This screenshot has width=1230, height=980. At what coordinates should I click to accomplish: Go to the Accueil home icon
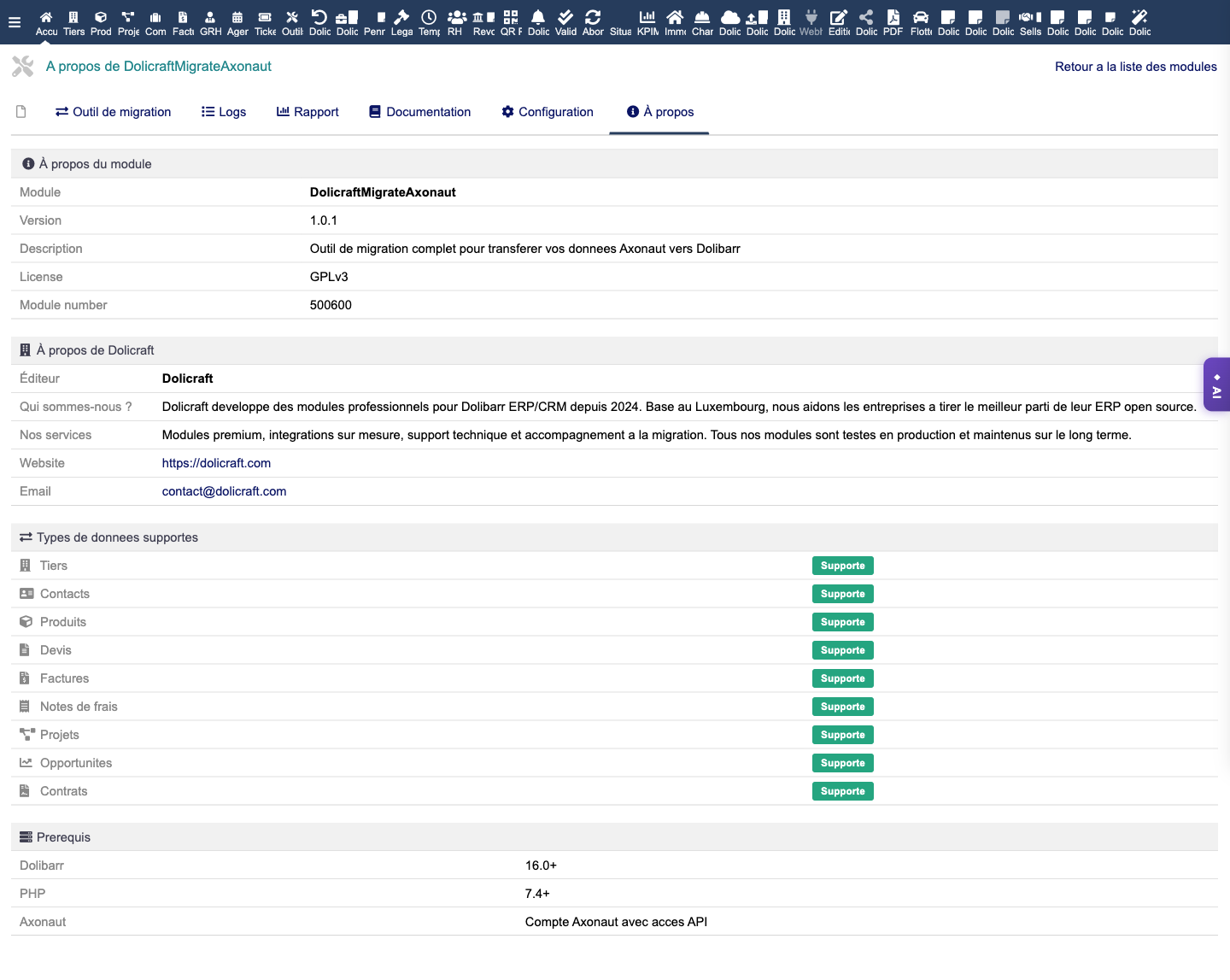(x=46, y=17)
